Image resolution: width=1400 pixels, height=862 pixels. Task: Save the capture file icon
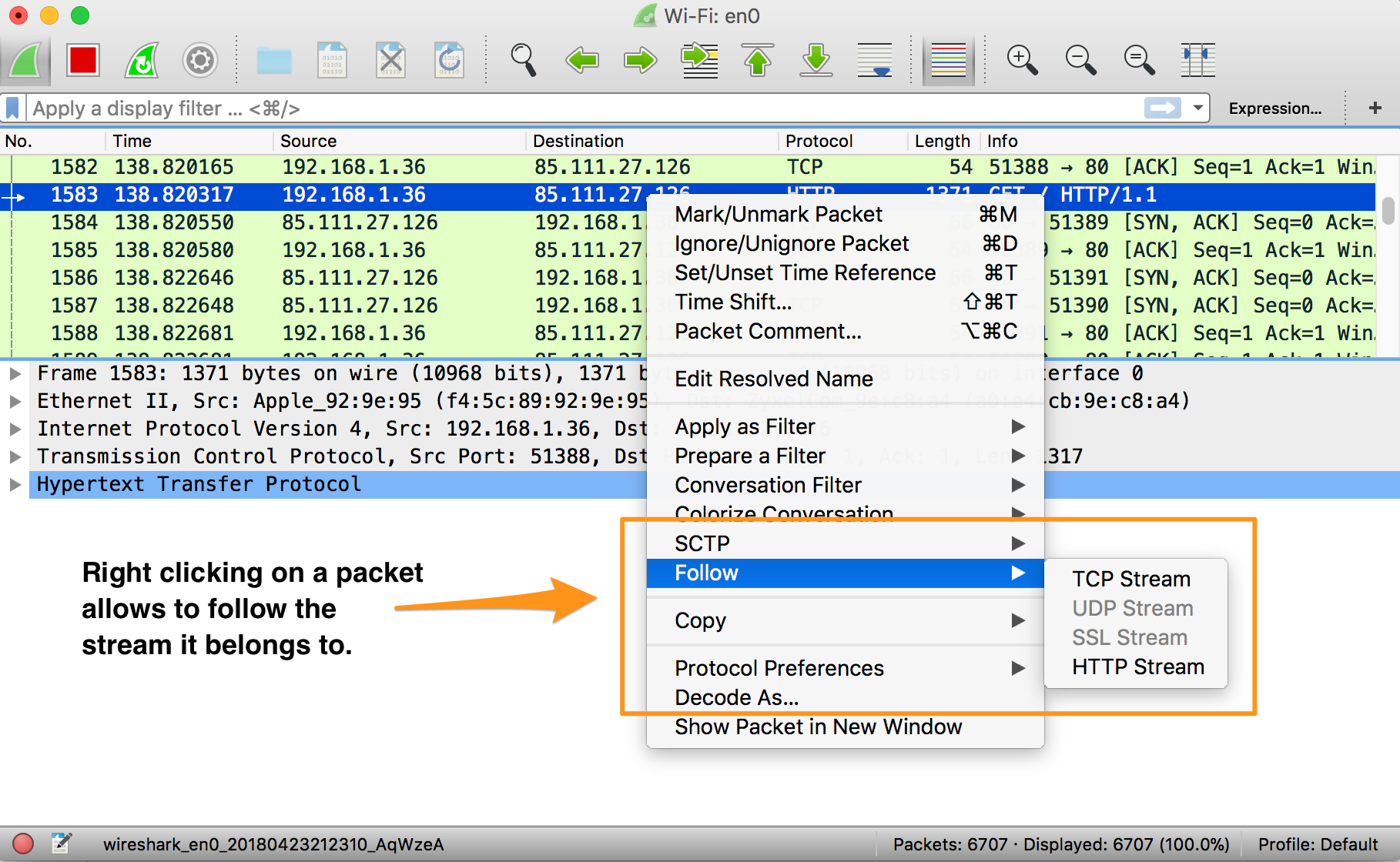(333, 60)
